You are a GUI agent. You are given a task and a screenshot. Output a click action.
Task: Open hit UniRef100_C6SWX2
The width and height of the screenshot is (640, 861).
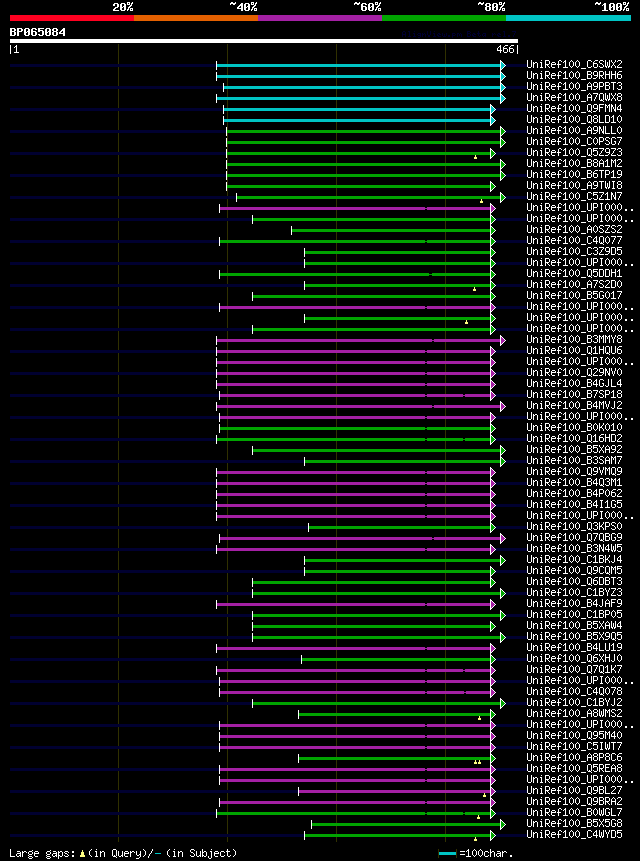pyautogui.click(x=574, y=64)
